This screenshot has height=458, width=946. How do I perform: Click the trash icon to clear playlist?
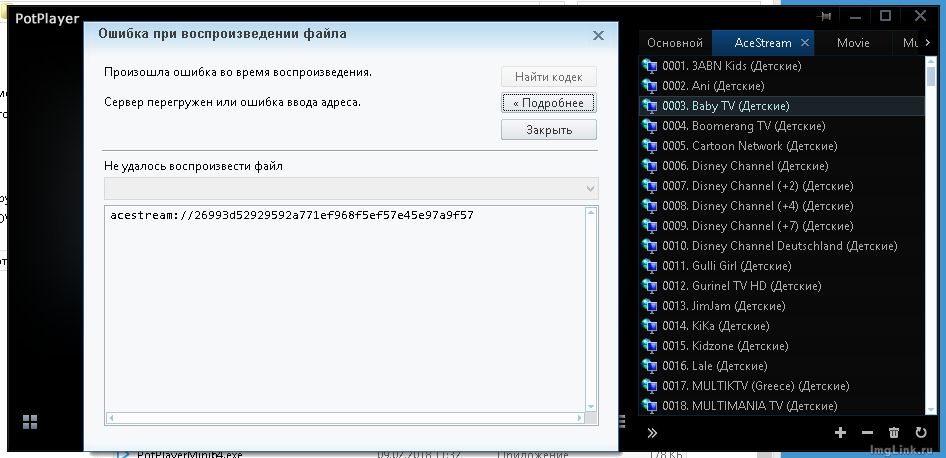pos(894,433)
